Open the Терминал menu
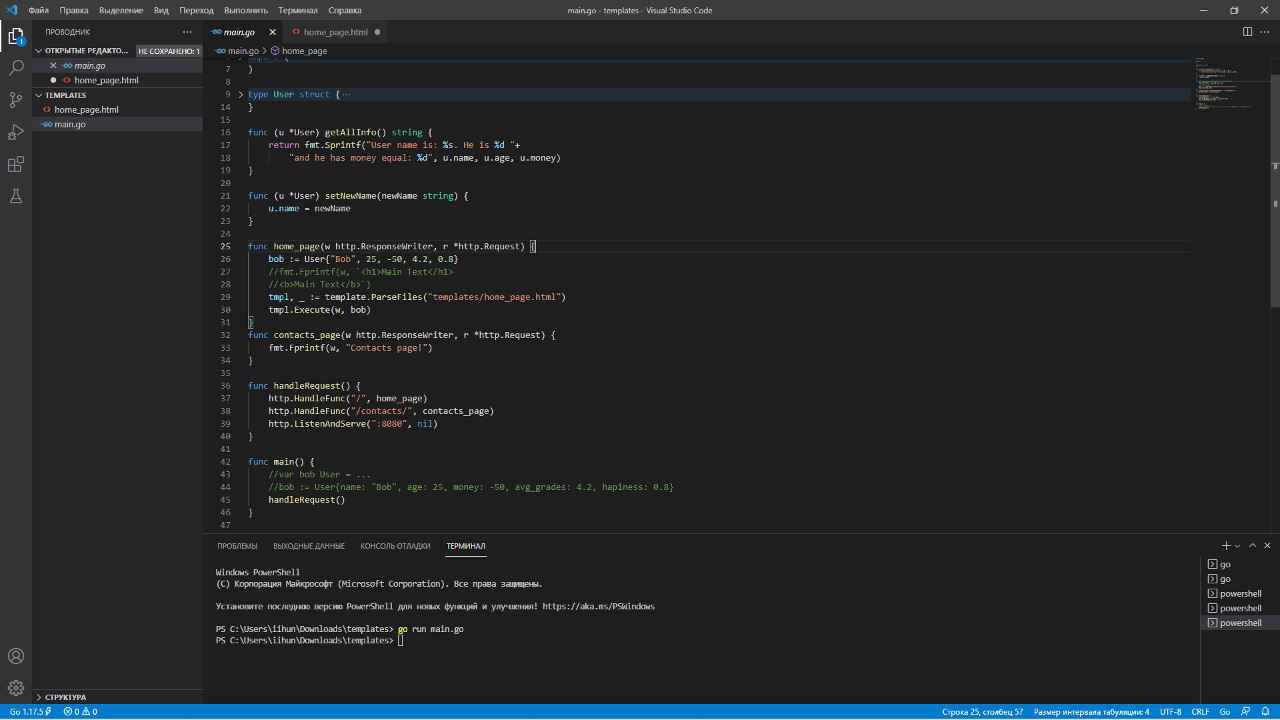1280x720 pixels. coord(297,10)
